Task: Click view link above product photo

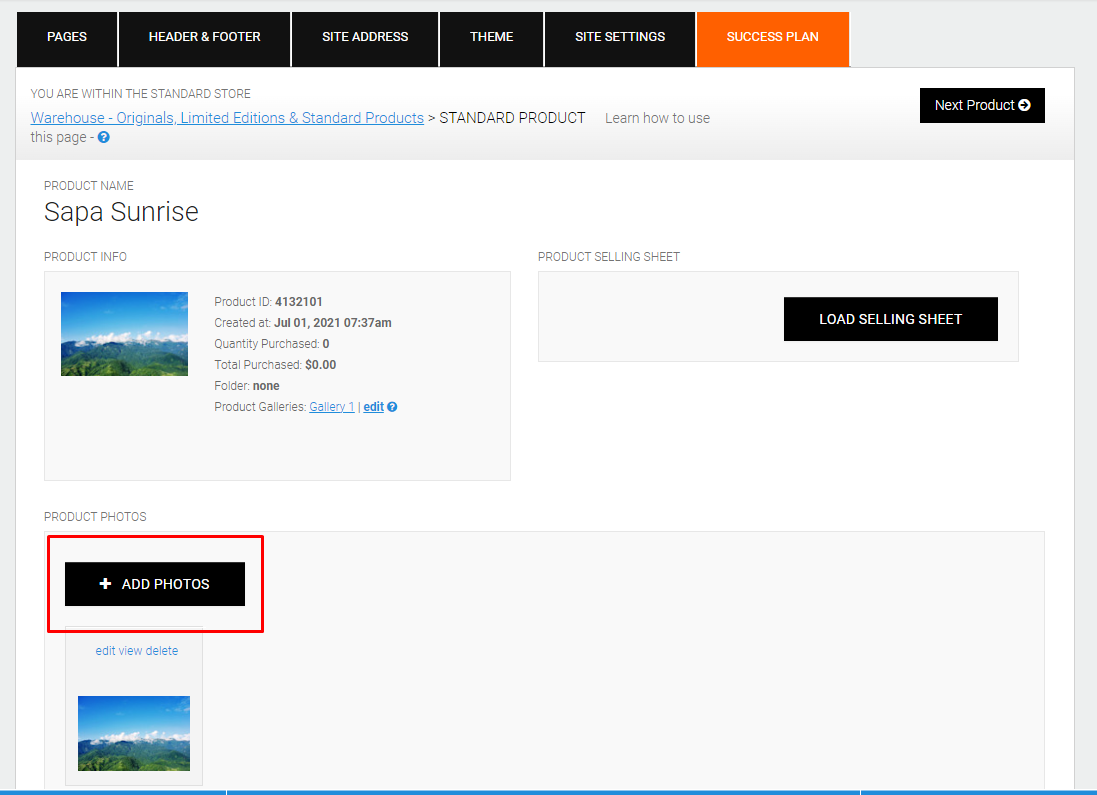Action: (x=130, y=651)
